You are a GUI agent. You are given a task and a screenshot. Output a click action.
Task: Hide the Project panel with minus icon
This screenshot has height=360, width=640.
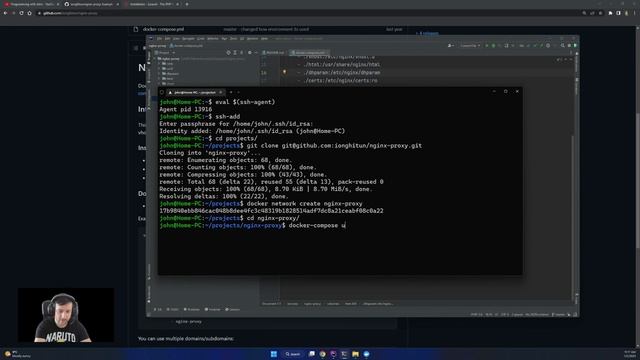click(x=256, y=53)
